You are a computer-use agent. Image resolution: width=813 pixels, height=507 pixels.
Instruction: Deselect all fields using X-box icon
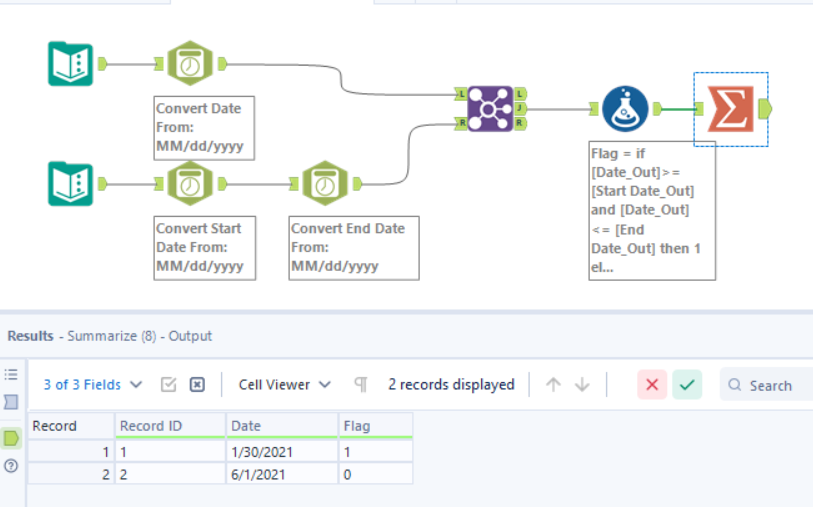(197, 385)
